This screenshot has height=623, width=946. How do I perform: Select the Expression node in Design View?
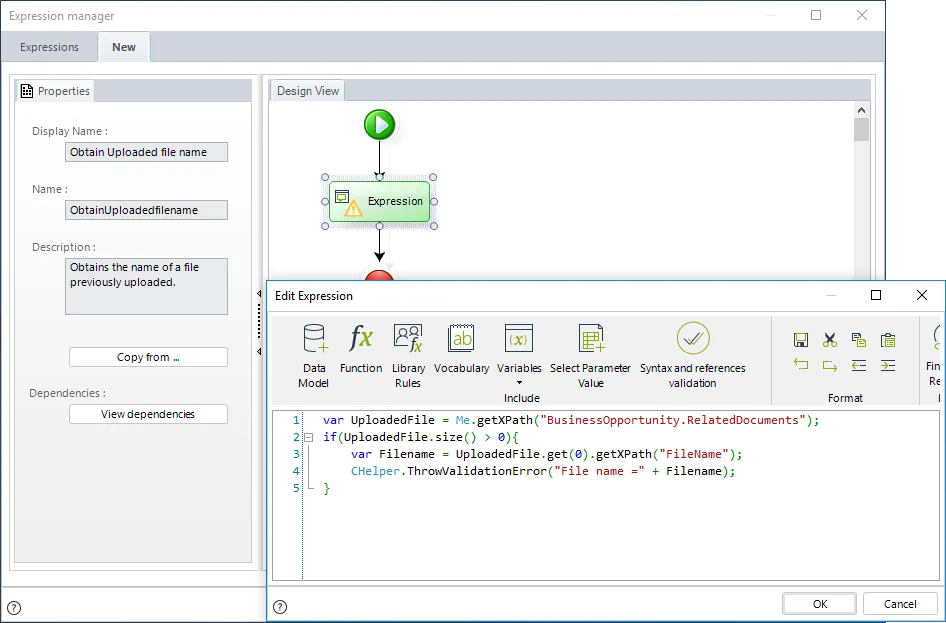click(x=379, y=201)
